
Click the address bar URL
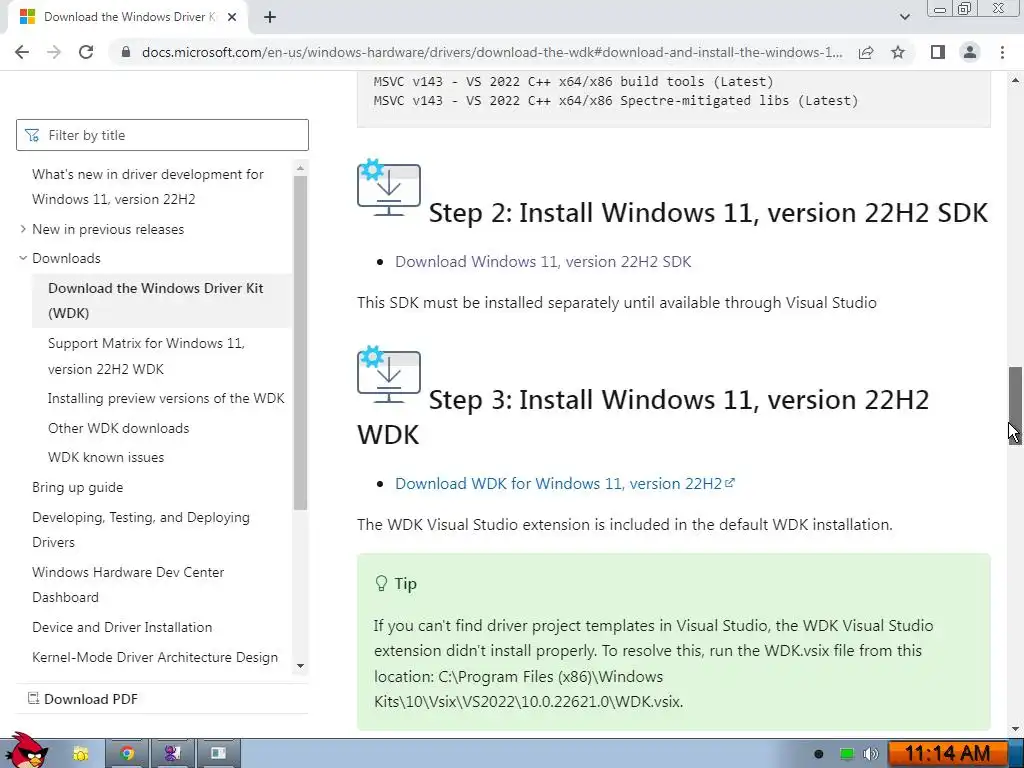tap(492, 52)
